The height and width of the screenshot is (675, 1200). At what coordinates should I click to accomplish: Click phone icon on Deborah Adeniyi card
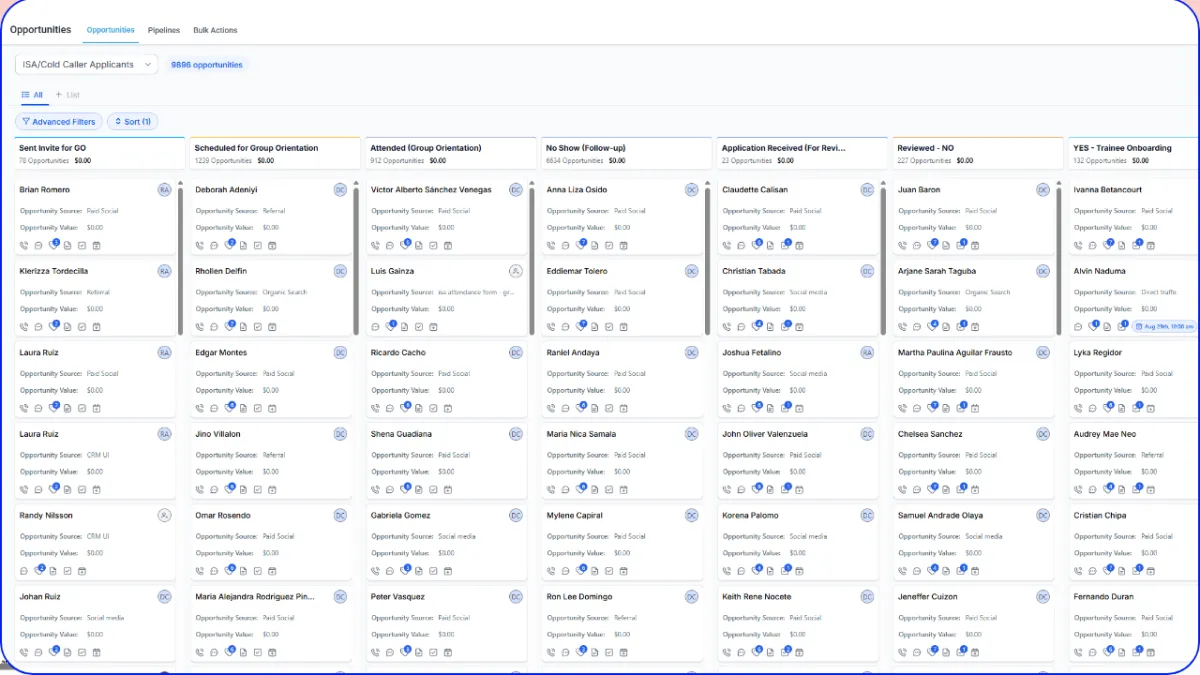pos(200,245)
